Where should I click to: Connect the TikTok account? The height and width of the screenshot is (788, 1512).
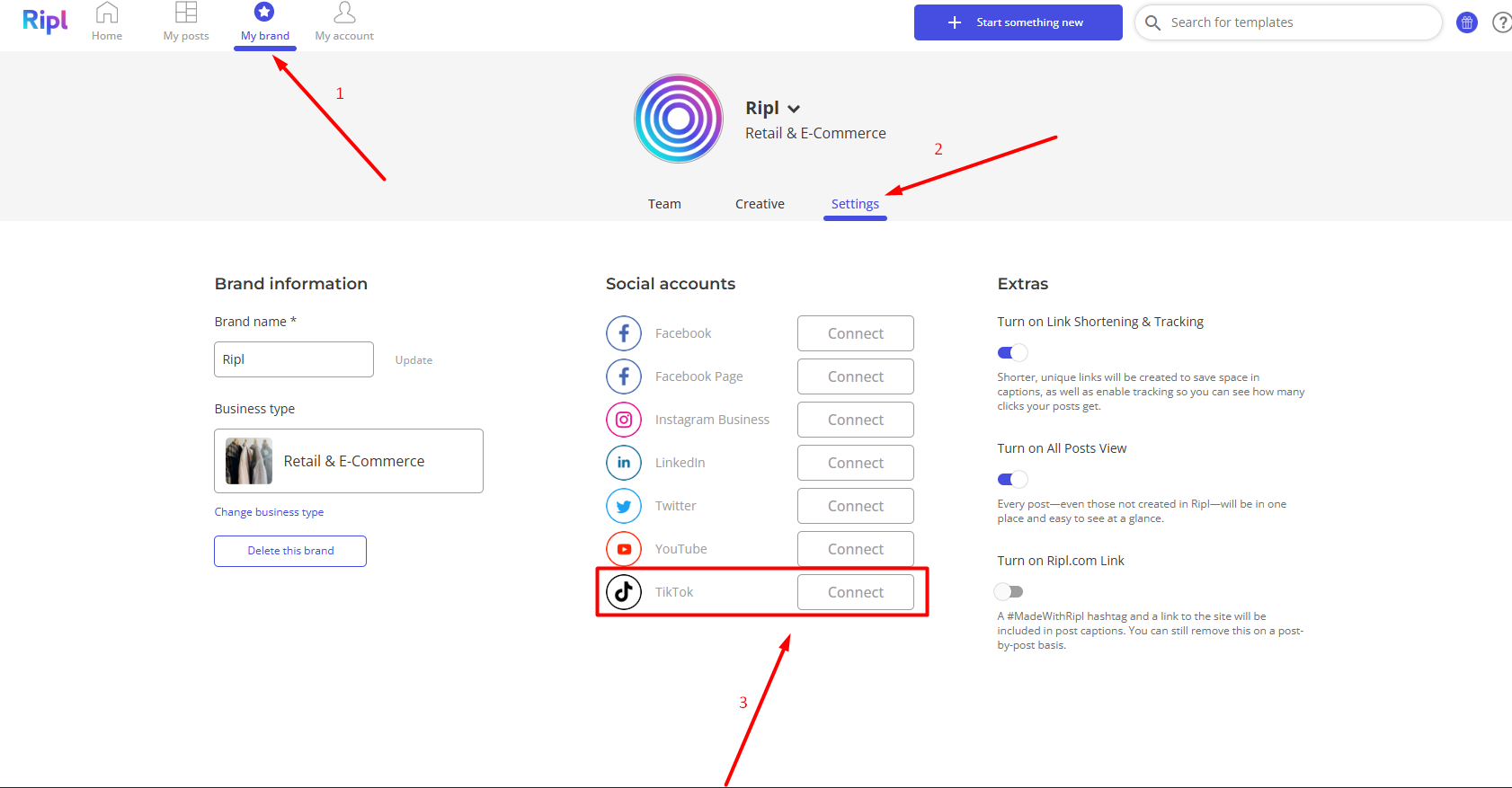coord(856,592)
